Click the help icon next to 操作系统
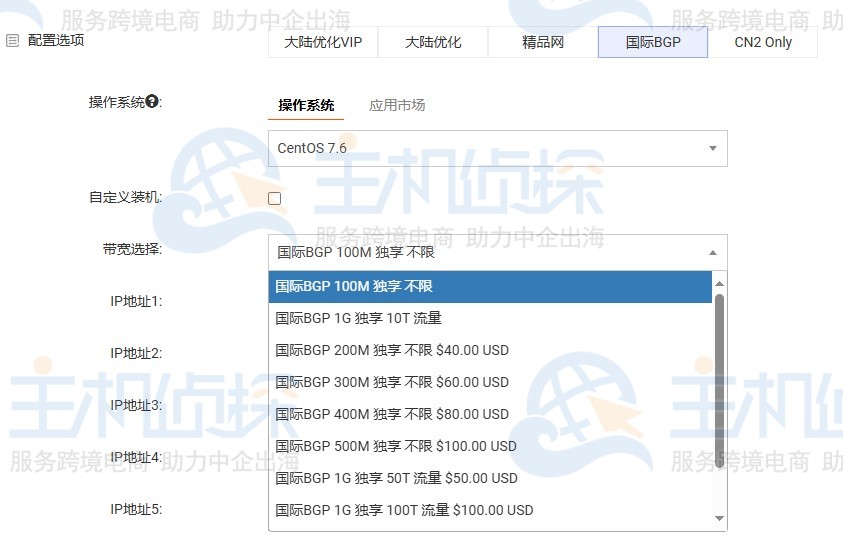Image resolution: width=843 pixels, height=544 pixels. click(x=152, y=101)
